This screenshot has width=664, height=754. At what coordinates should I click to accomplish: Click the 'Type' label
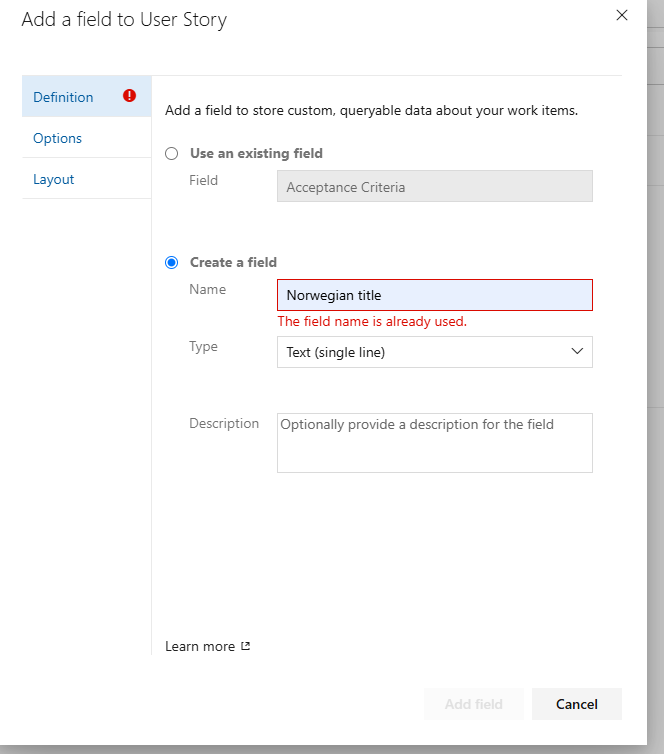coord(203,347)
